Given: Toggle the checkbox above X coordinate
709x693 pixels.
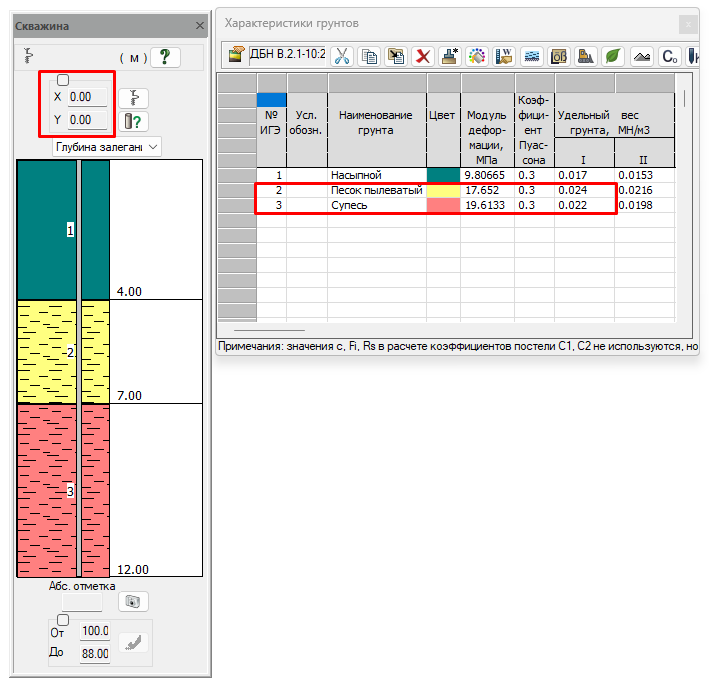Looking at the screenshot, I should pos(63,80).
